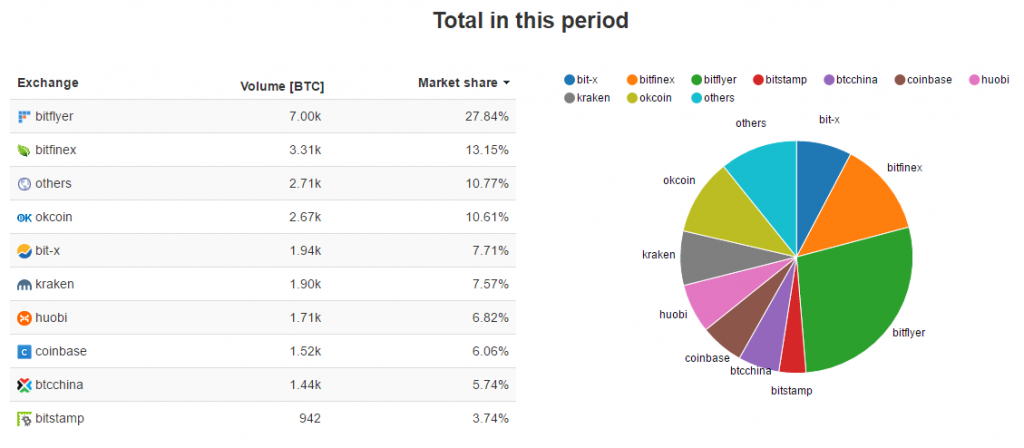Click the bit-x blue legend dot
The image size is (1024, 448).
click(569, 79)
